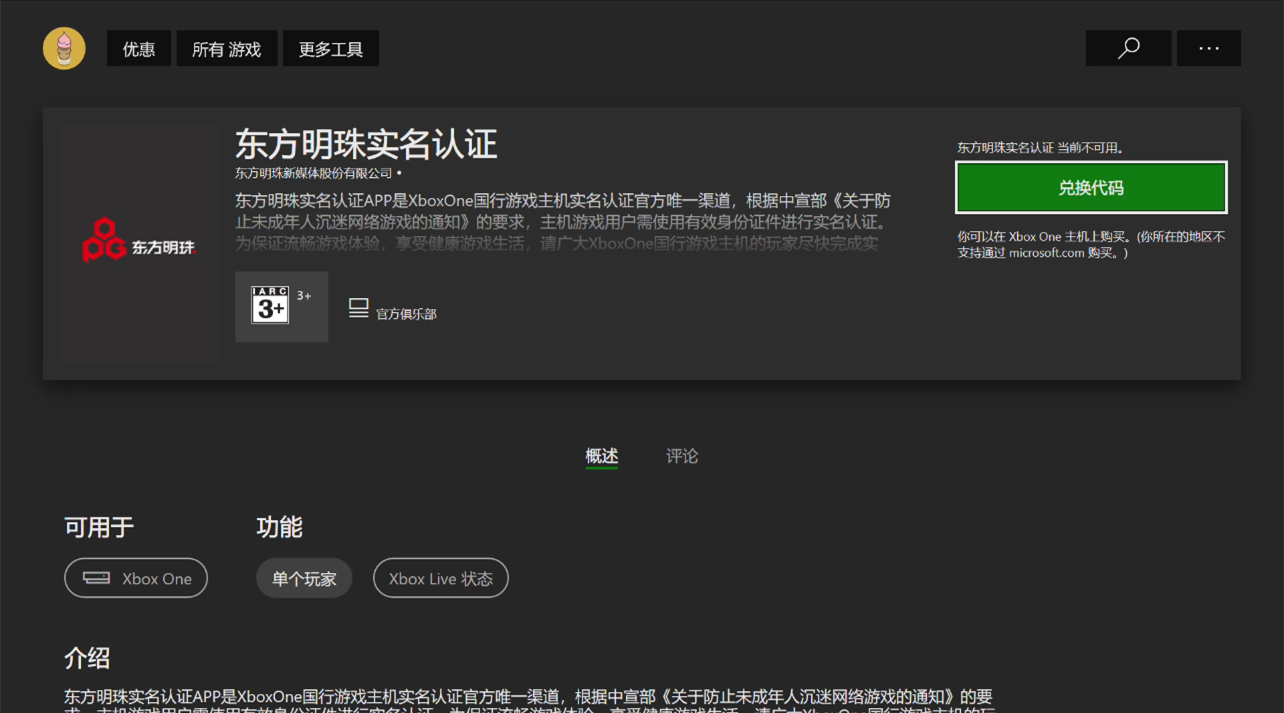Click the IARC 3+ rating badge

(270, 306)
